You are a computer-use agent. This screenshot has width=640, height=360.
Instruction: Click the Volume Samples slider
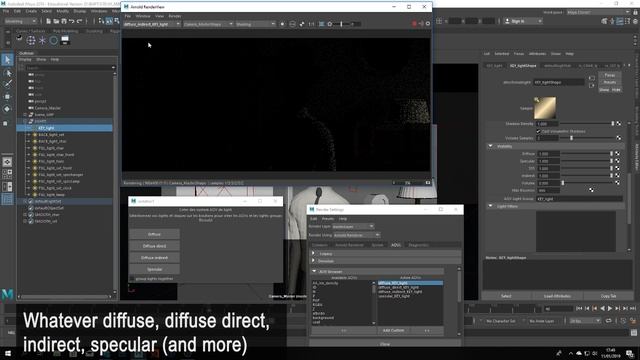pyautogui.click(x=588, y=138)
